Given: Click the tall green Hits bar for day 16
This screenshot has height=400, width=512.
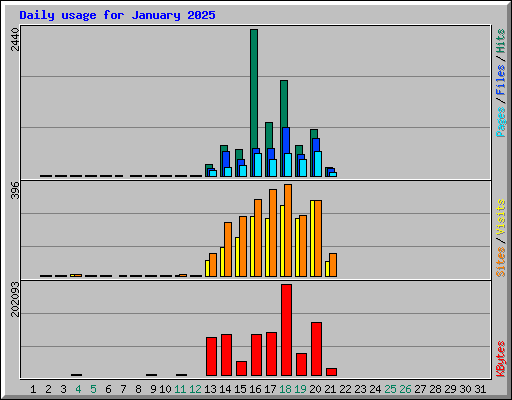Looking at the screenshot, I should [254, 89].
